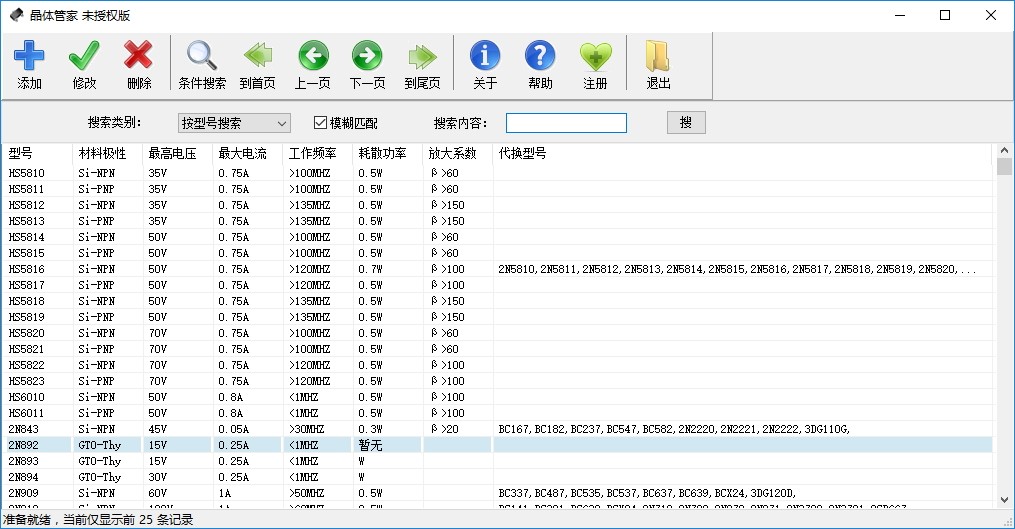1015x529 pixels.
Task: Click 45V voltage cell in 2N843 row
Action: click(157, 429)
